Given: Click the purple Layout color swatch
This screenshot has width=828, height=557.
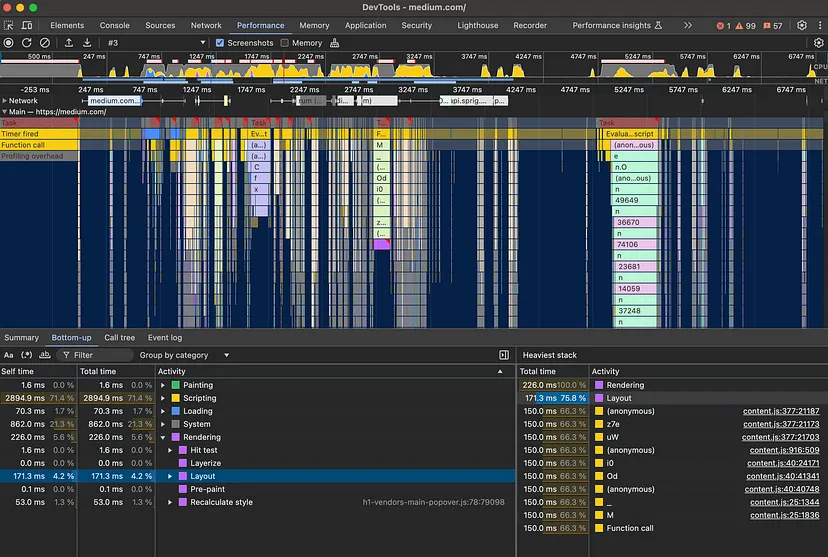Looking at the screenshot, I should (x=182, y=476).
